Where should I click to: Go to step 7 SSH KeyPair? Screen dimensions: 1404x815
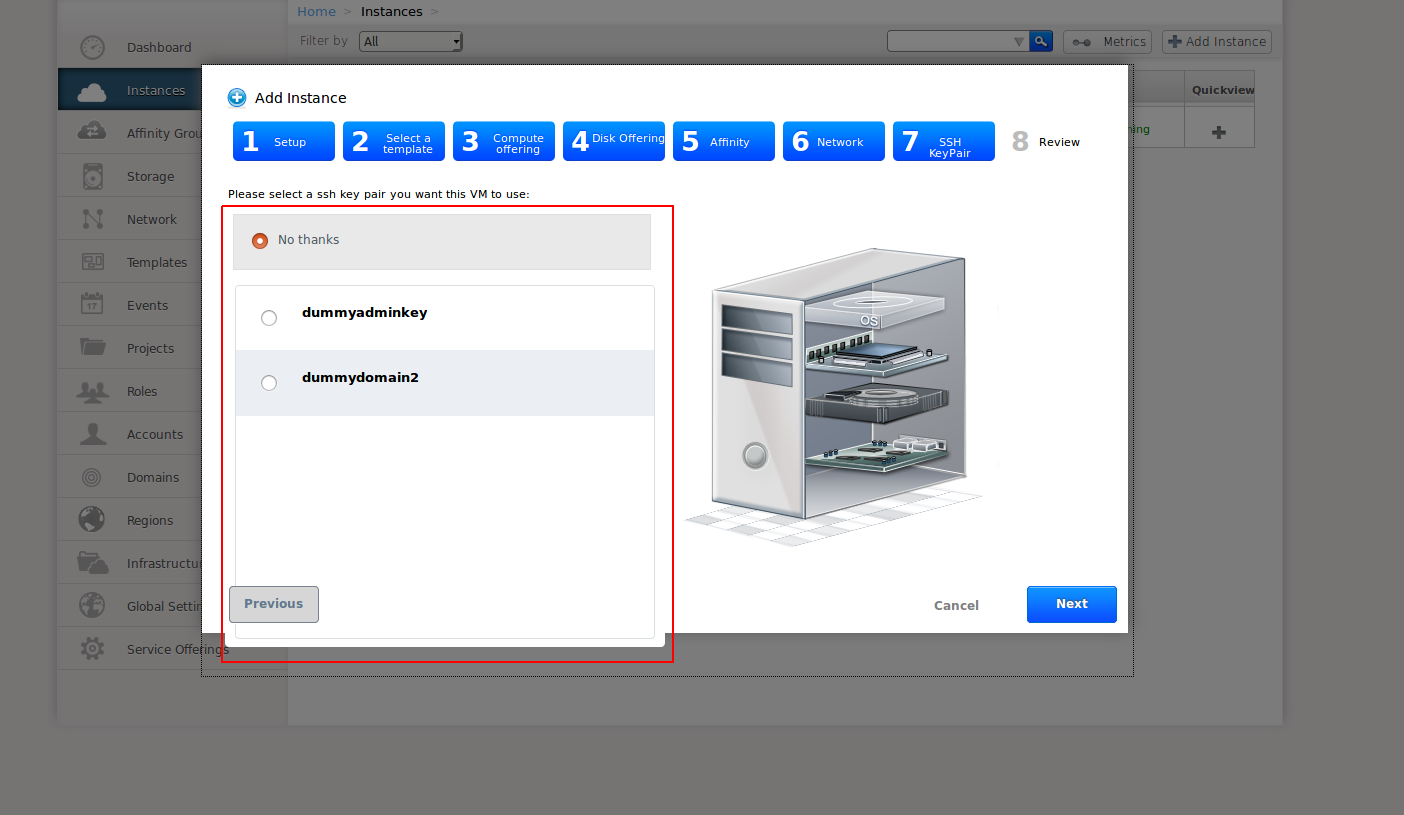coord(944,141)
